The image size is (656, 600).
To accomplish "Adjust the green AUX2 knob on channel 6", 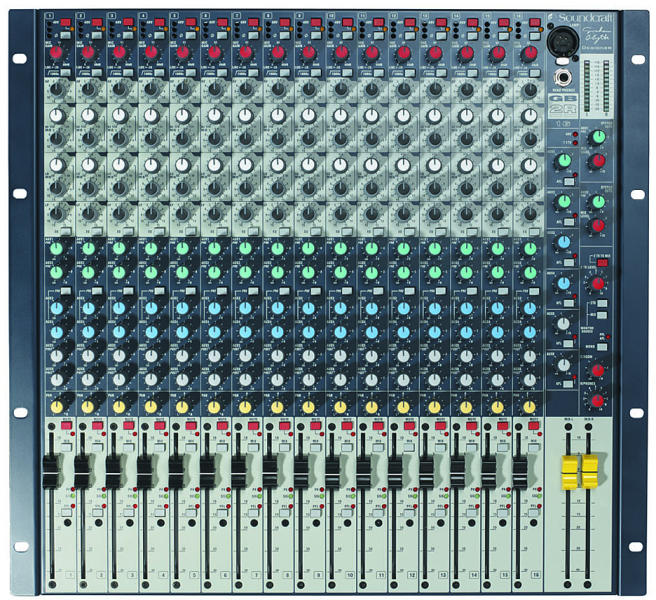I will click(x=214, y=272).
